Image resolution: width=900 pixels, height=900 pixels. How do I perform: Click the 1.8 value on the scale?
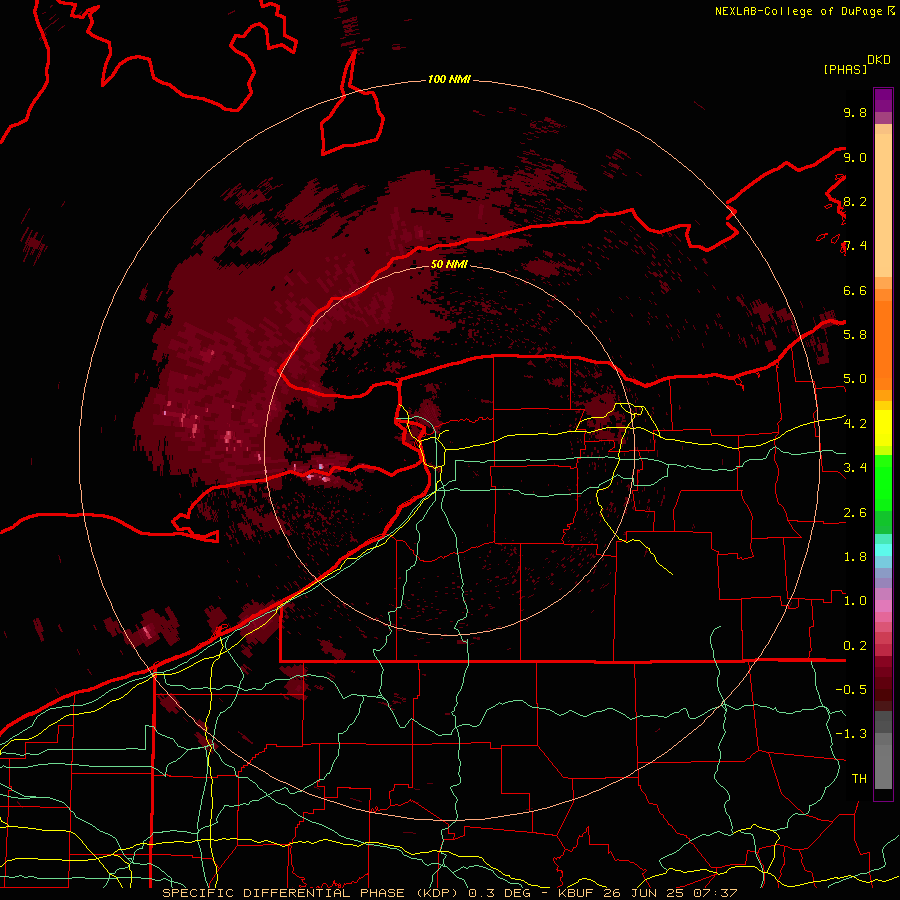pos(855,556)
